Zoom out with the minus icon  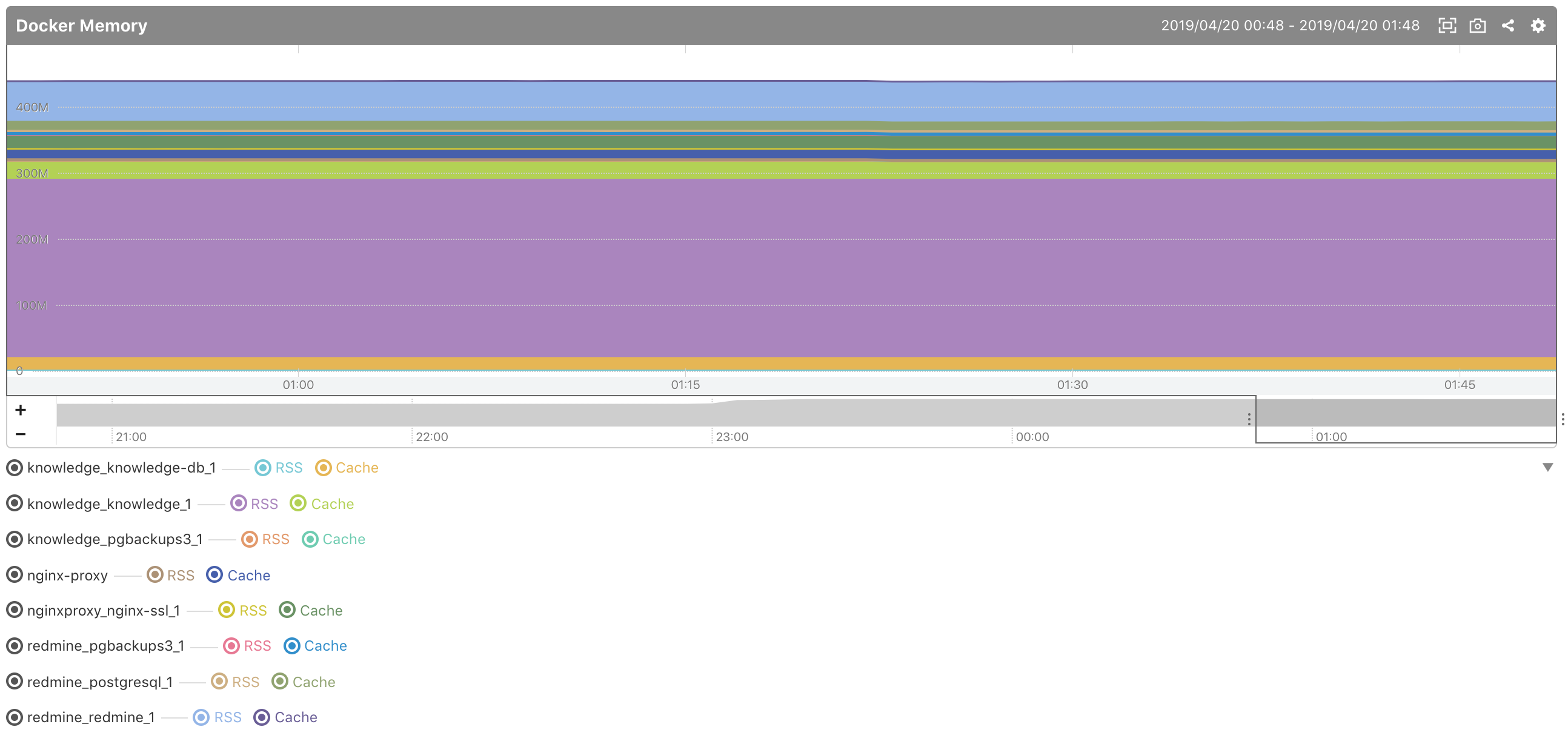coord(21,434)
